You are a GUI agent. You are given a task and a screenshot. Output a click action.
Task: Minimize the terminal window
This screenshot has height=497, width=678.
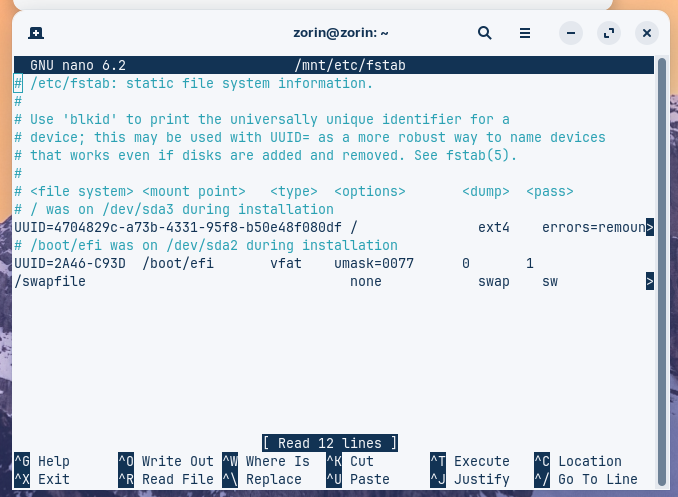(570, 33)
